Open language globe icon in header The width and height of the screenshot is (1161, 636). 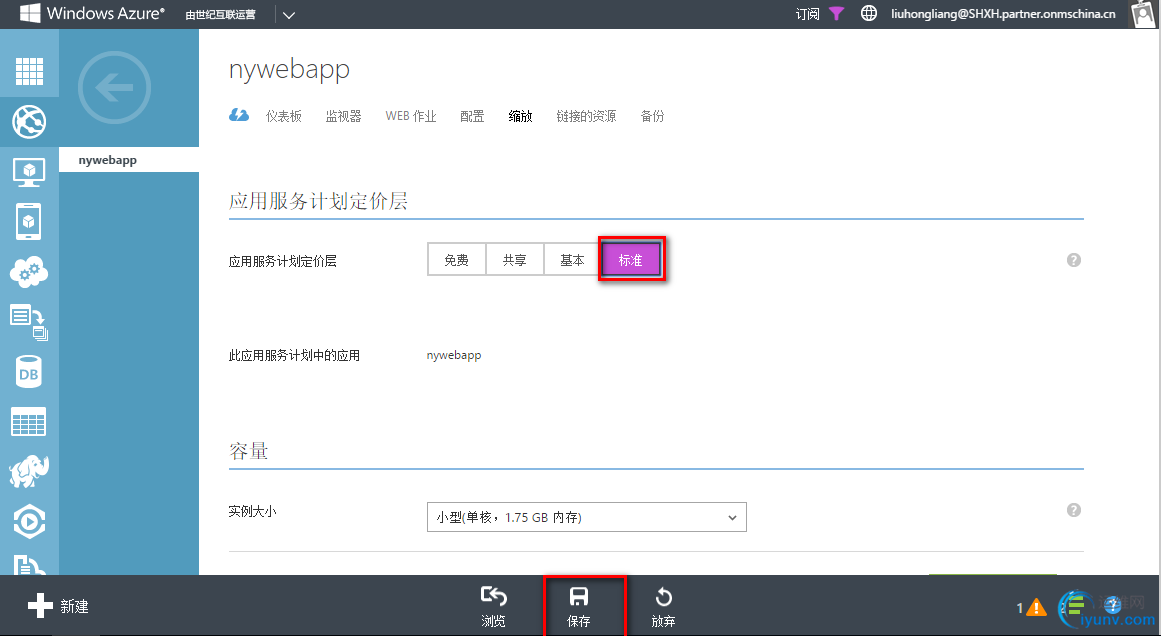pos(869,13)
